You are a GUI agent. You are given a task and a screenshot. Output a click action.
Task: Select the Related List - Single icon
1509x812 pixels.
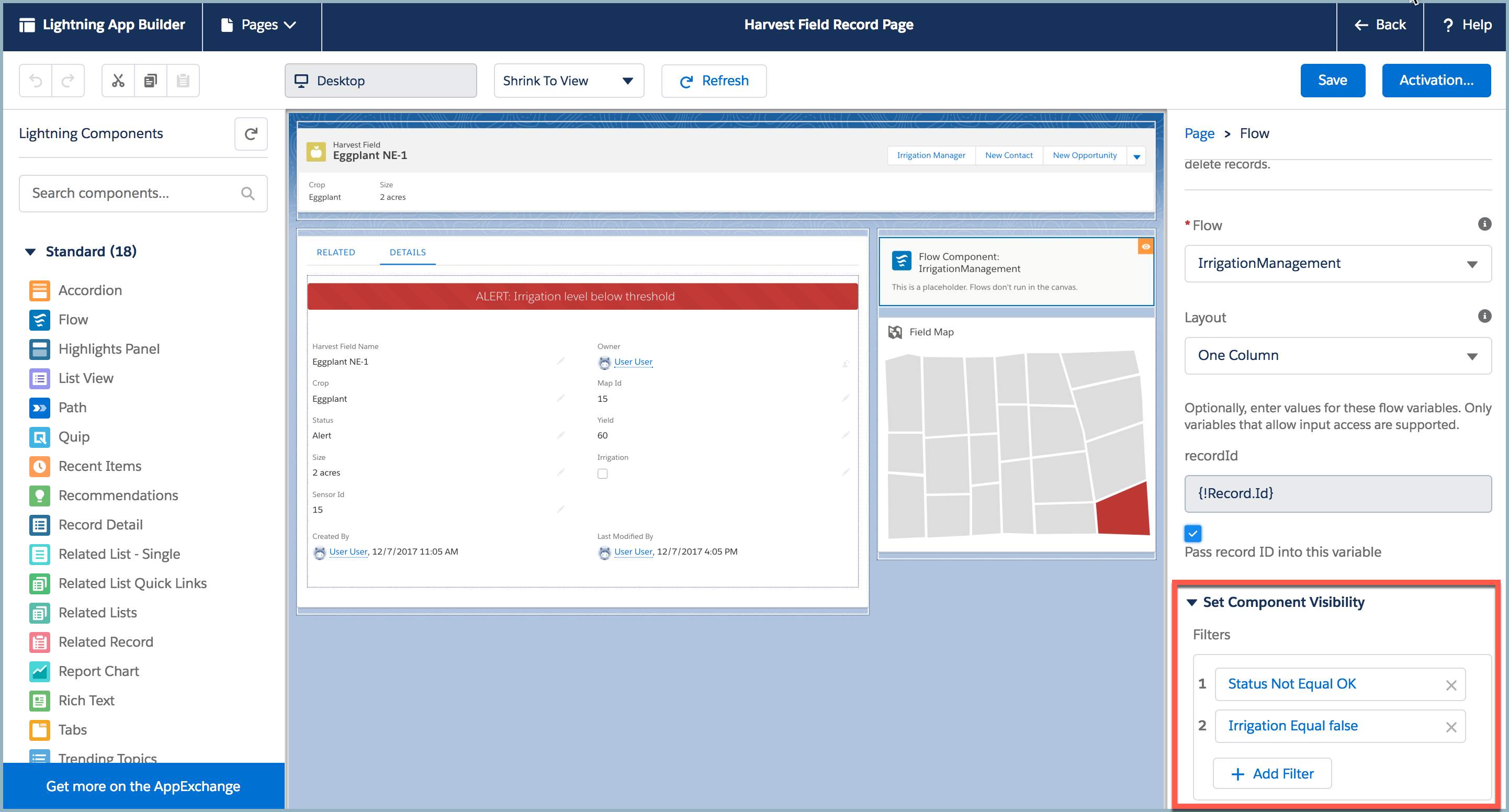click(39, 554)
